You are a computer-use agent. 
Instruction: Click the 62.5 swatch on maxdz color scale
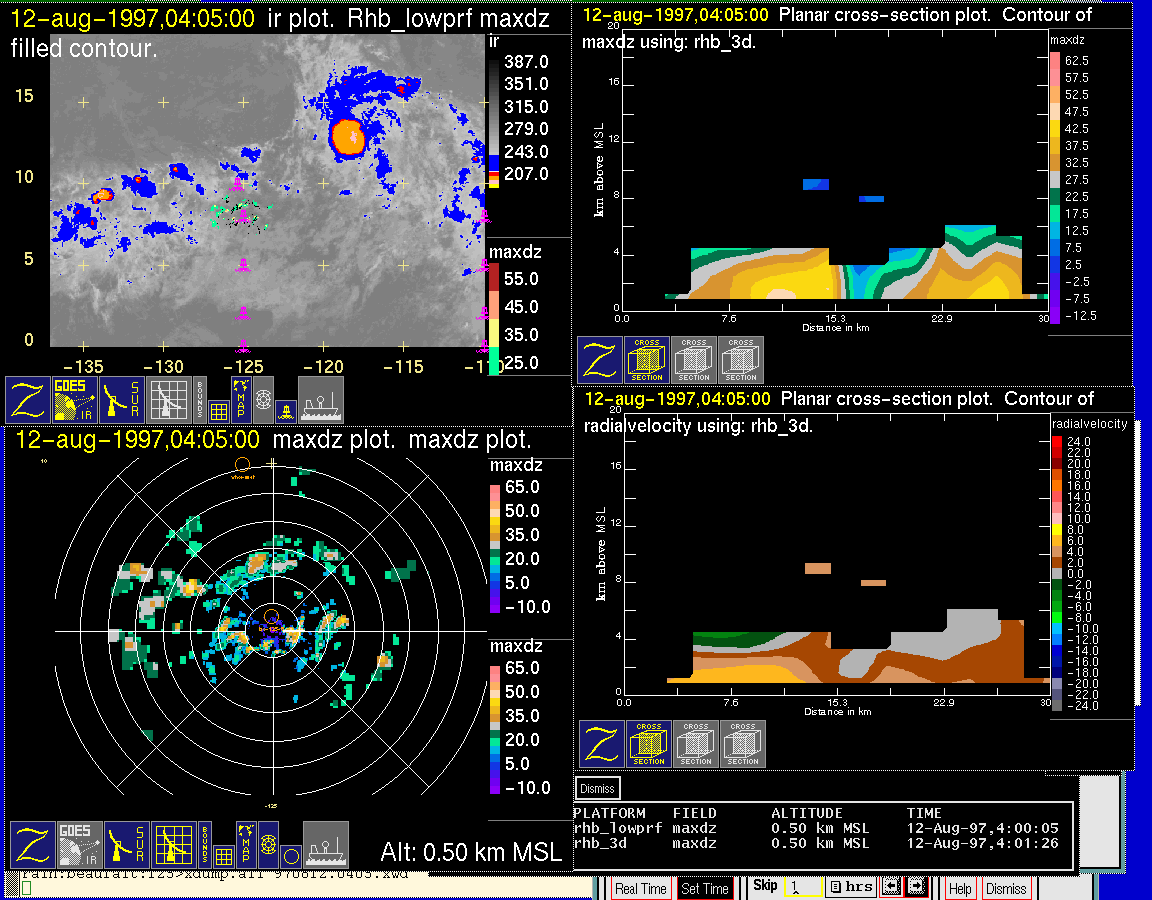click(x=1054, y=61)
